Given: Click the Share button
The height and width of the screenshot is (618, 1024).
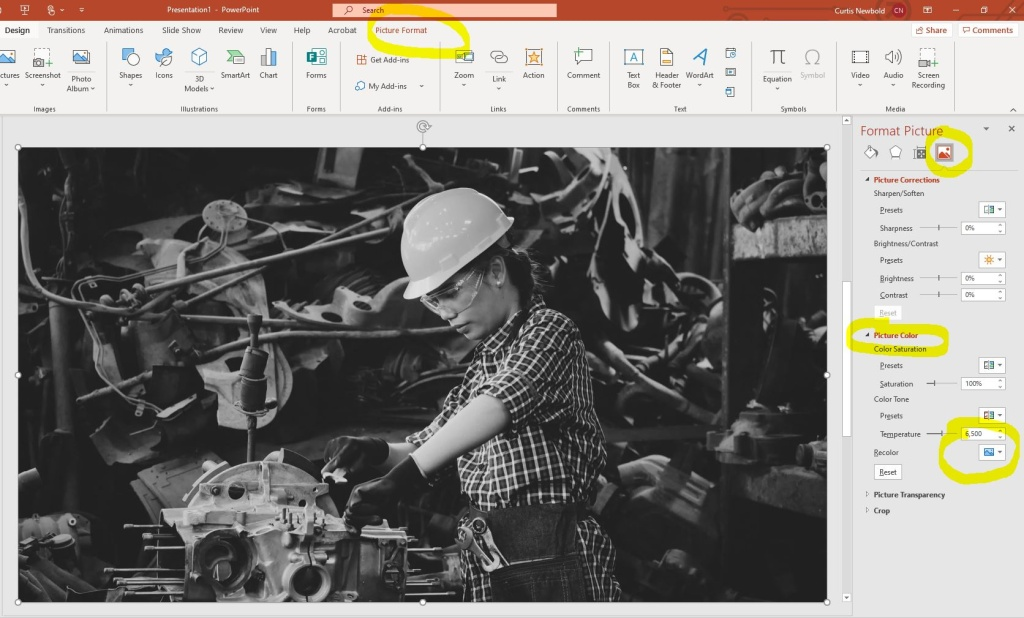Looking at the screenshot, I should (930, 30).
